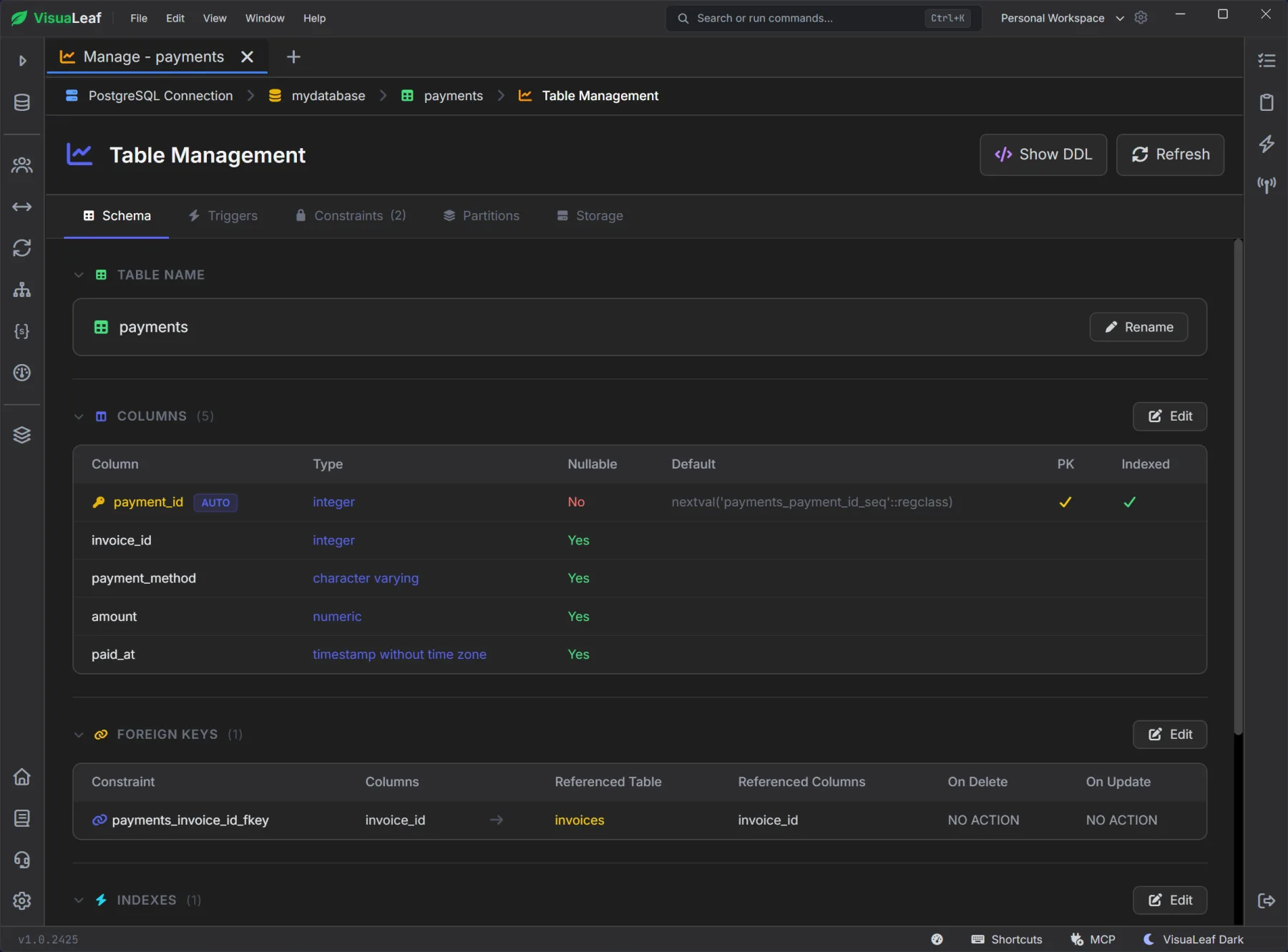Click the curly braces snippets icon
Viewport: 1288px width, 952px height.
(x=22, y=331)
